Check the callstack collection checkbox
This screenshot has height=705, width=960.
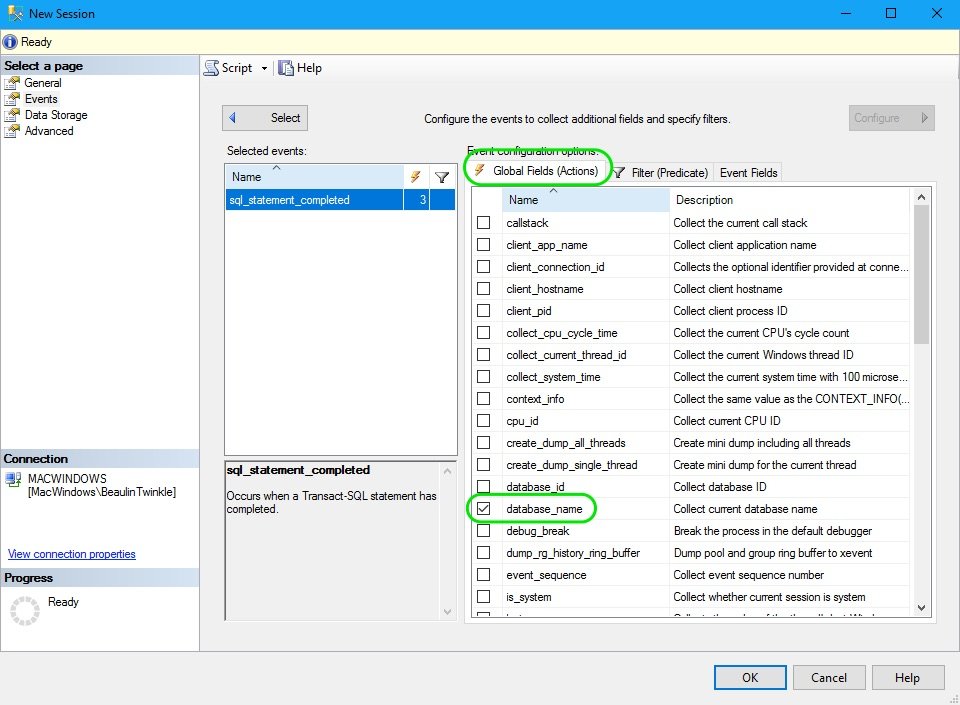tap(484, 222)
